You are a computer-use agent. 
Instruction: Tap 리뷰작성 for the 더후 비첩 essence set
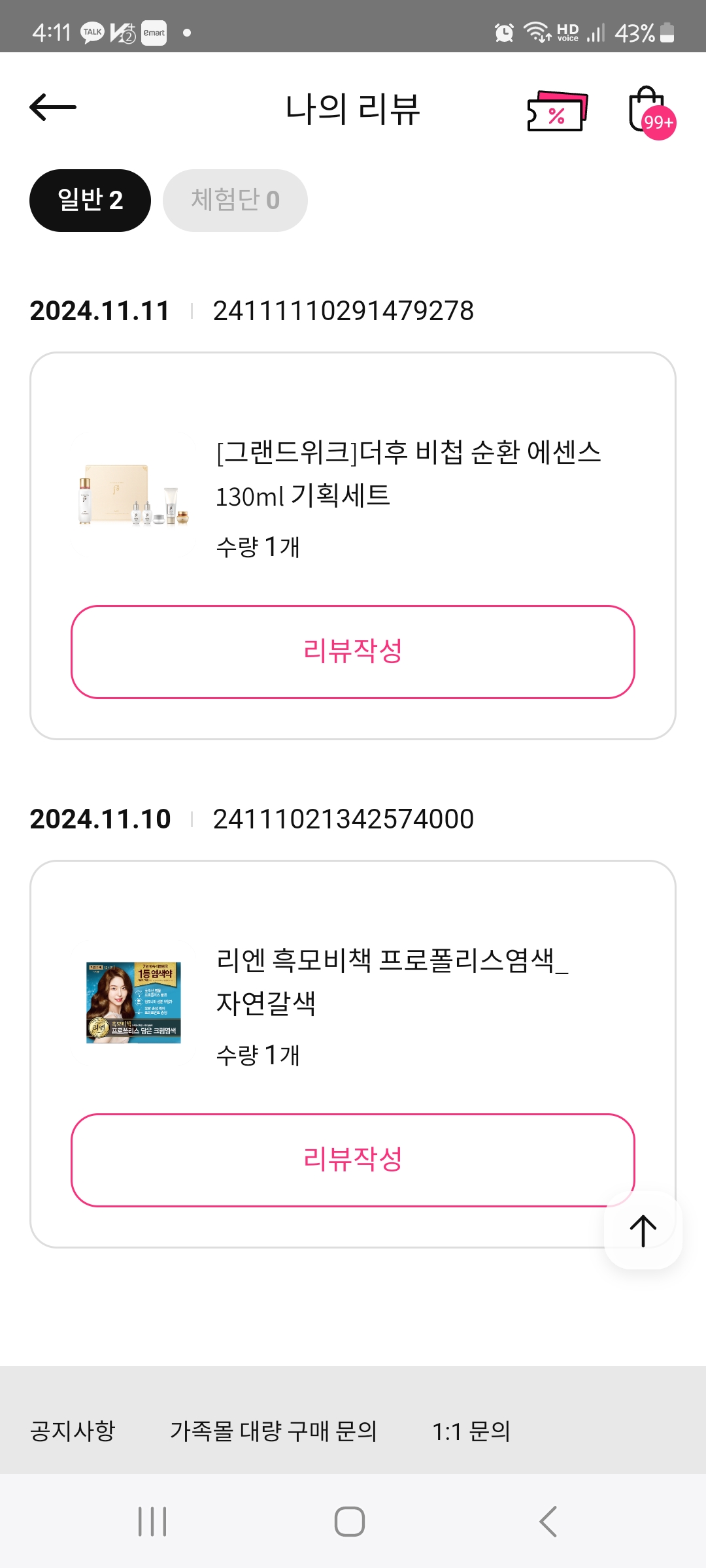pos(353,651)
